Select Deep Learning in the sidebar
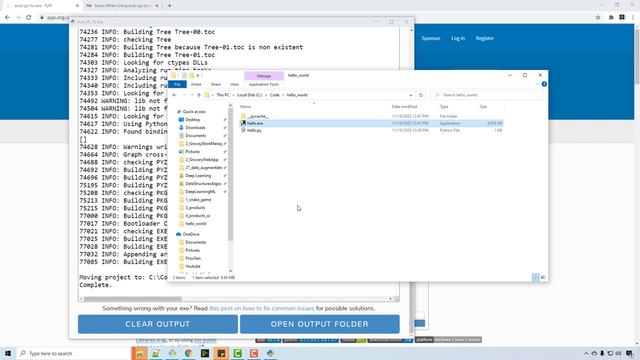The image size is (640, 360). pos(198,176)
